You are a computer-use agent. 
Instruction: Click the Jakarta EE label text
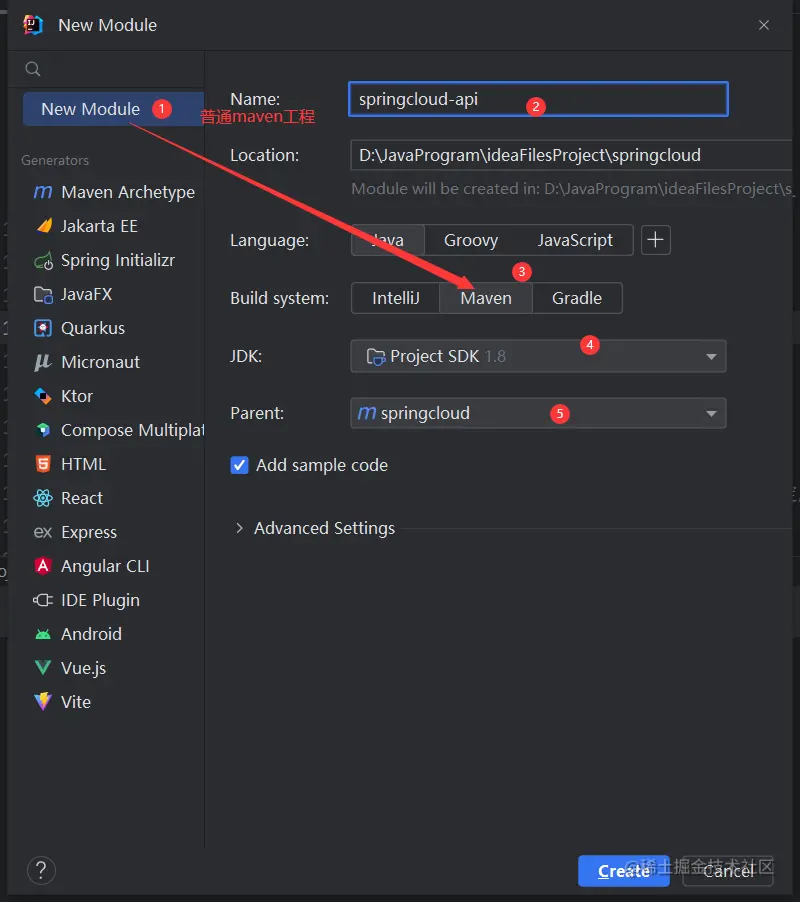tap(99, 226)
